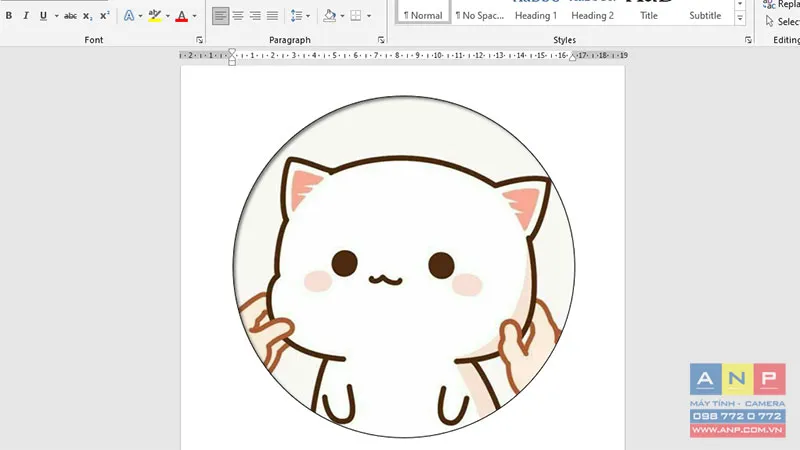Image resolution: width=800 pixels, height=450 pixels.
Task: Toggle italic formatting
Action: 26,16
